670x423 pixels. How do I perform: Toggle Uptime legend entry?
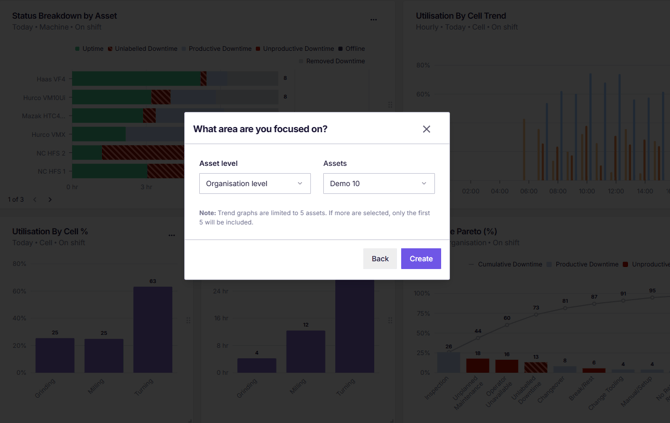point(89,49)
